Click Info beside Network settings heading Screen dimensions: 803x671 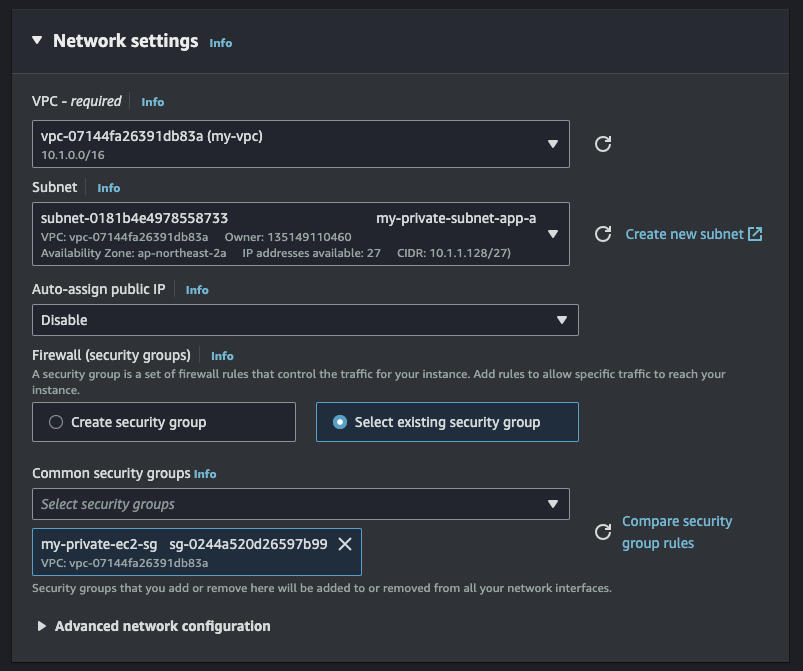220,43
